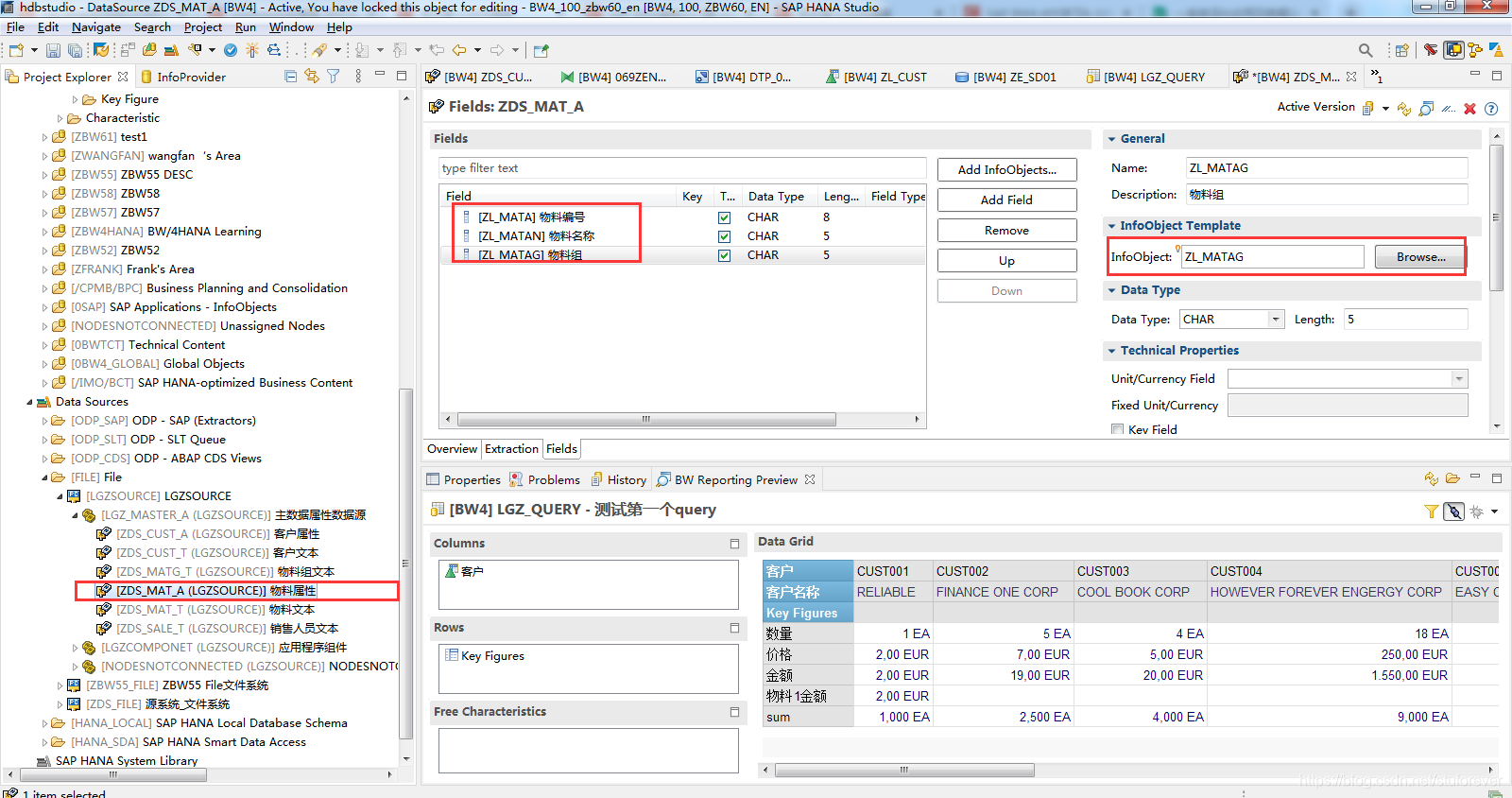This screenshot has width=1512, height=798.
Task: Open the Active Version dropdown arrow
Action: 1385,109
